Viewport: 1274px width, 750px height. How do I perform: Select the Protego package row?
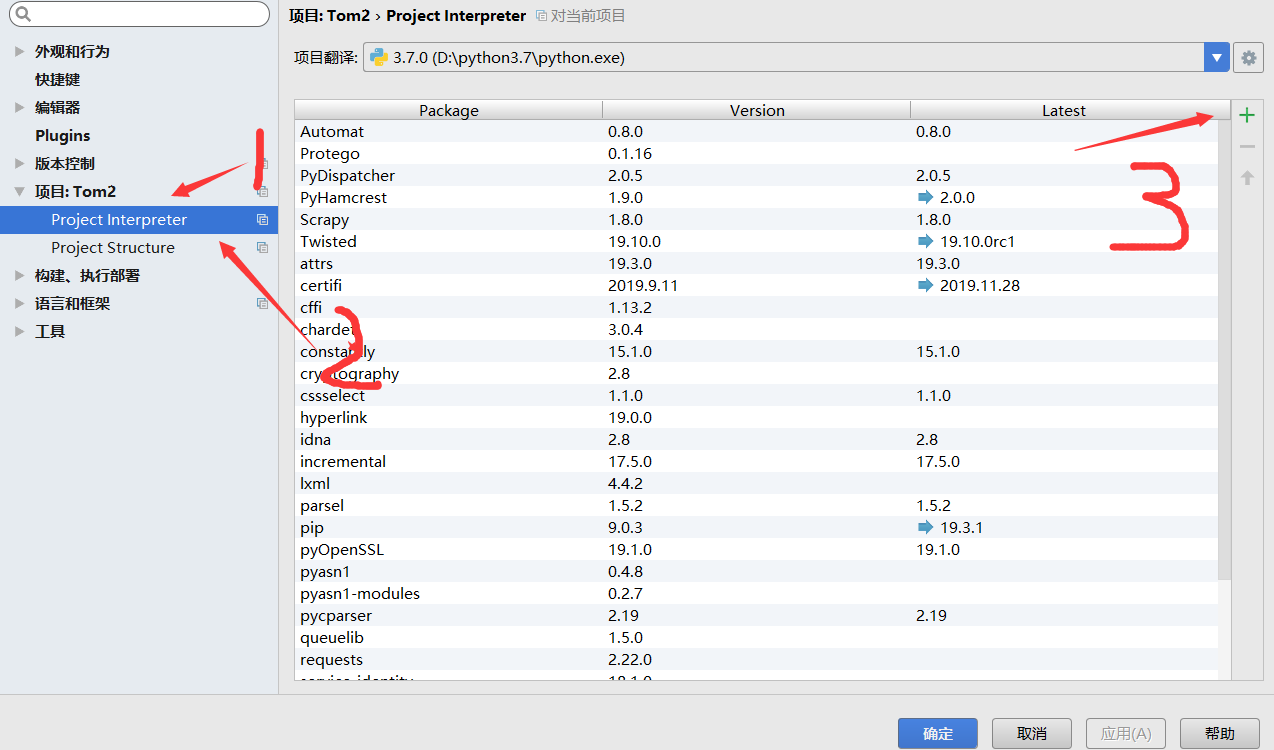tap(757, 153)
